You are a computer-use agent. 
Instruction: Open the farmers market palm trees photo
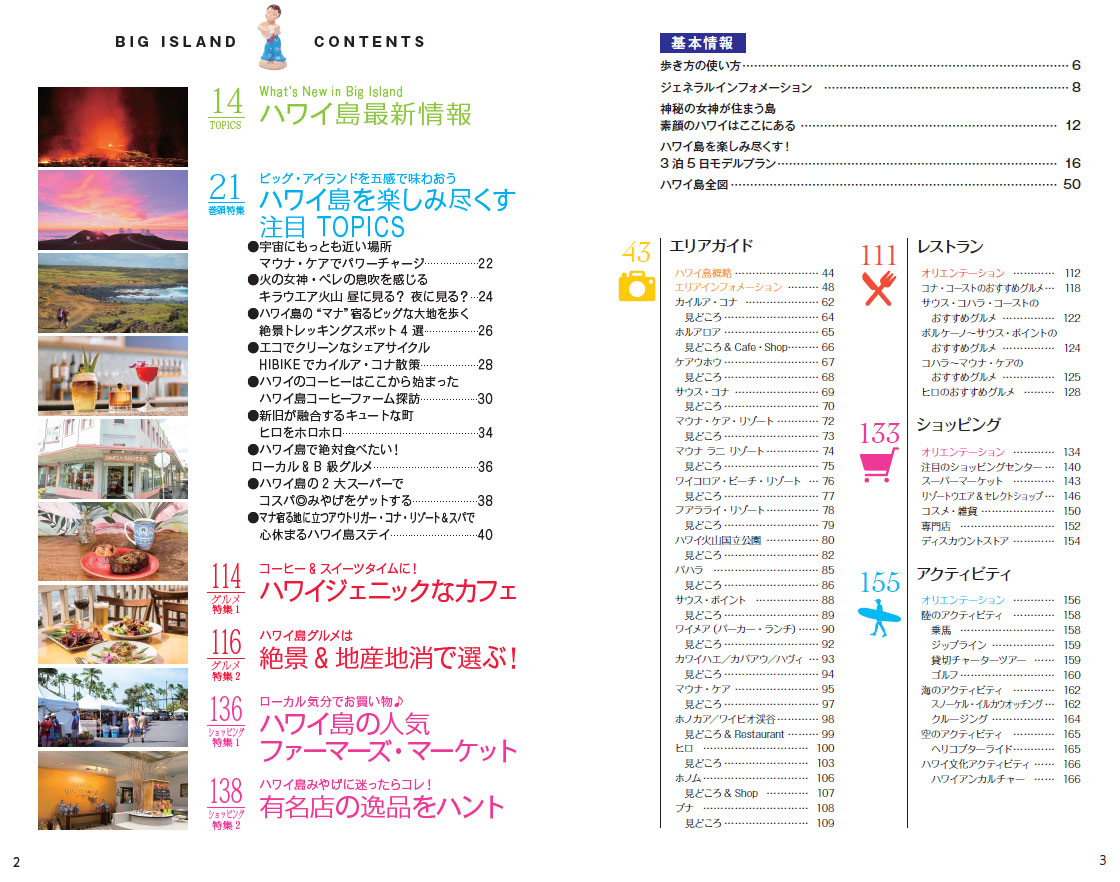tap(113, 707)
